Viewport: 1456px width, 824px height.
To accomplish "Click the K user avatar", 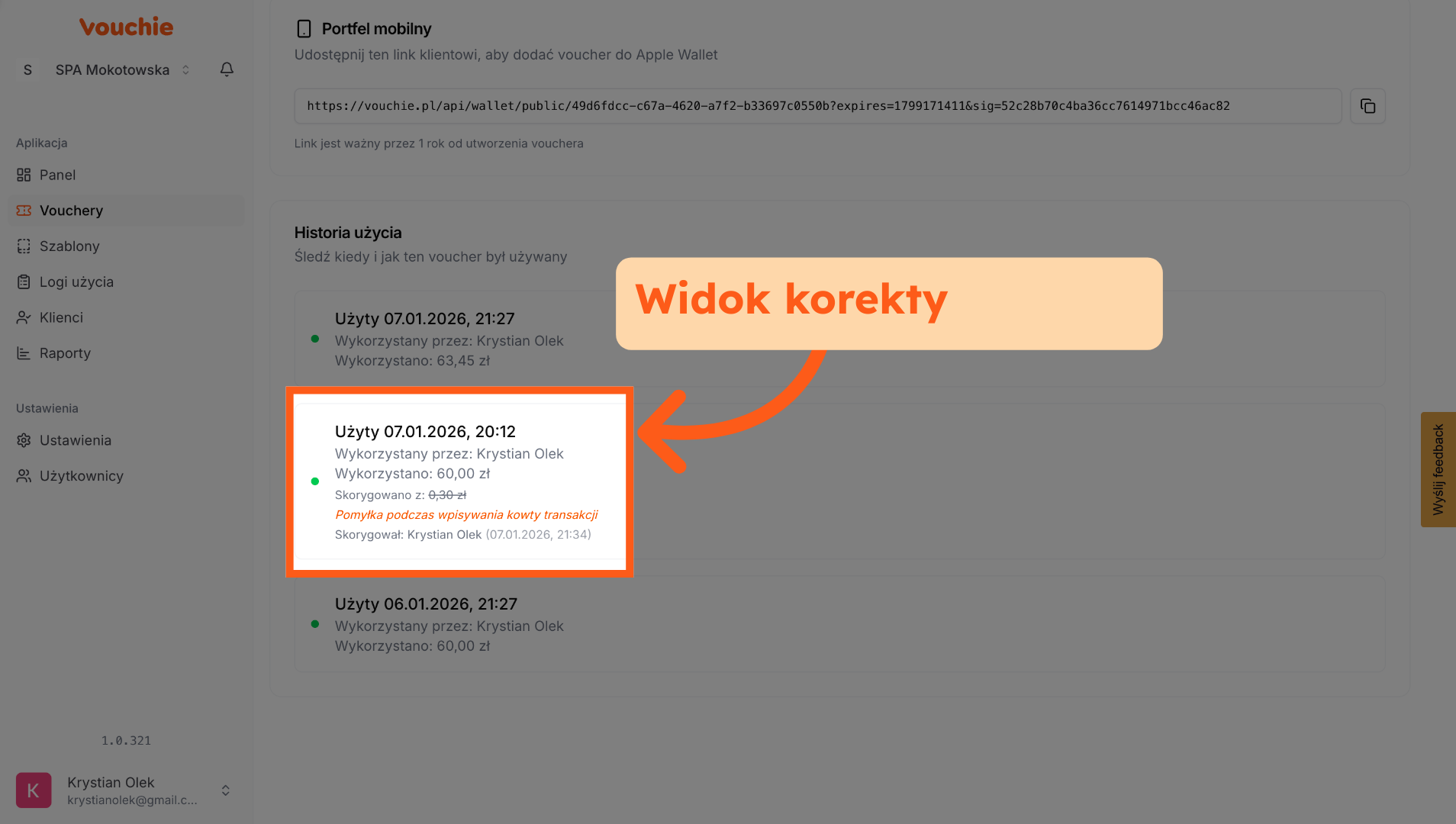I will tap(34, 790).
